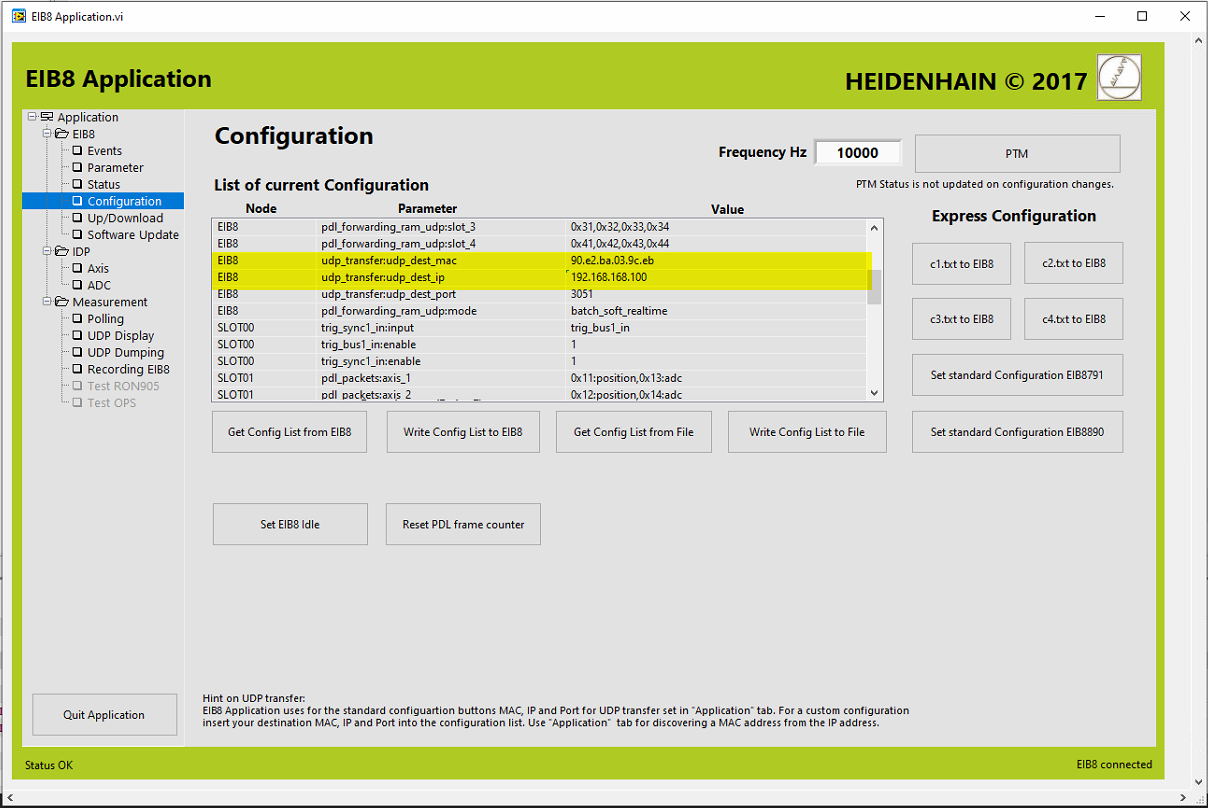Click the Set EIB8 Idle button
Viewport: 1208px width, 808px height.
click(x=290, y=524)
